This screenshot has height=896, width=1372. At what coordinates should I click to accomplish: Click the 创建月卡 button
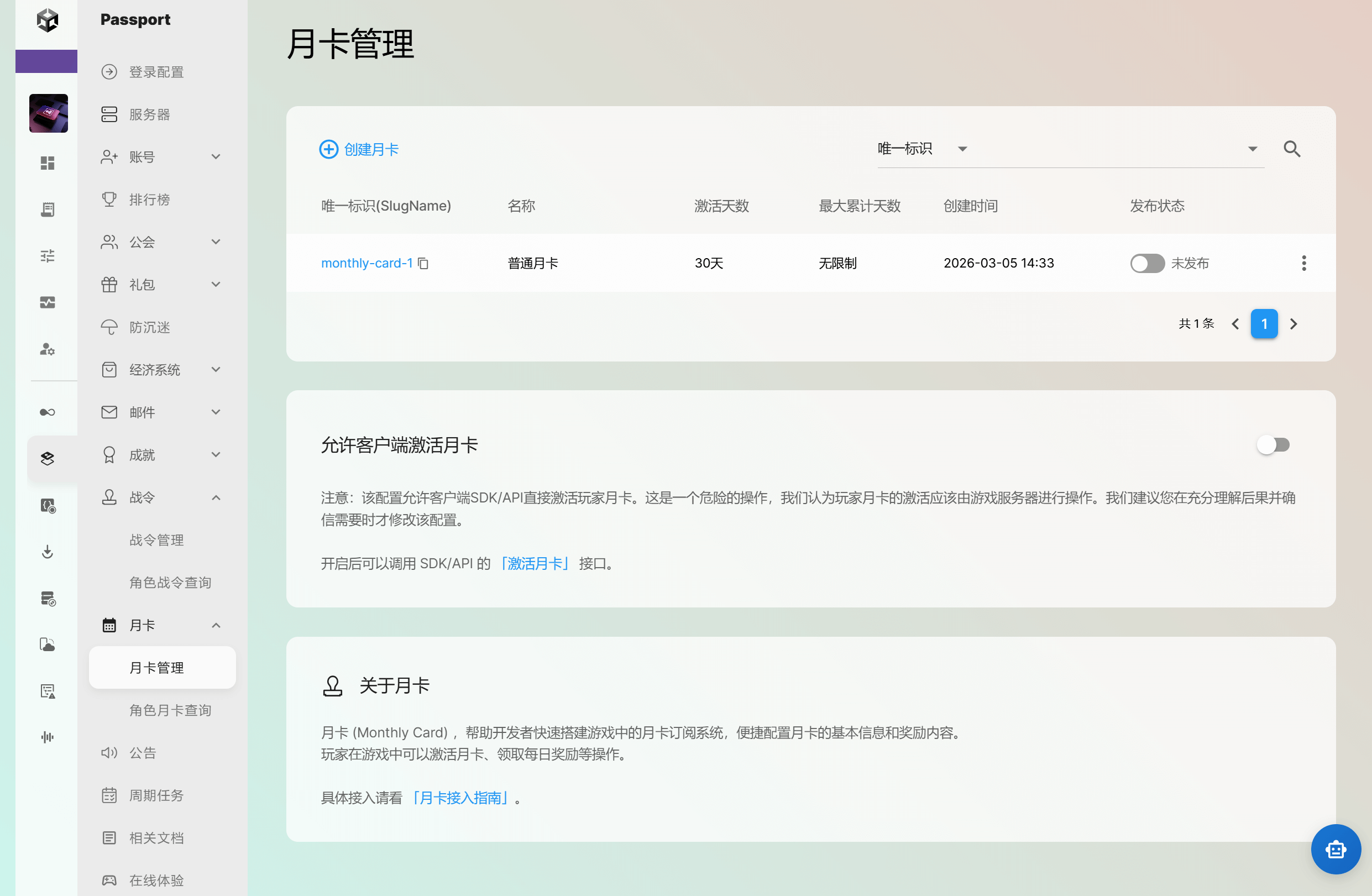pyautogui.click(x=359, y=149)
